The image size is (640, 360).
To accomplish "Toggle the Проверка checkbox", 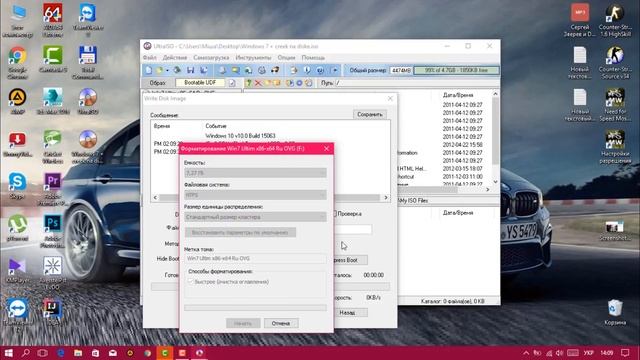I will pos(335,213).
